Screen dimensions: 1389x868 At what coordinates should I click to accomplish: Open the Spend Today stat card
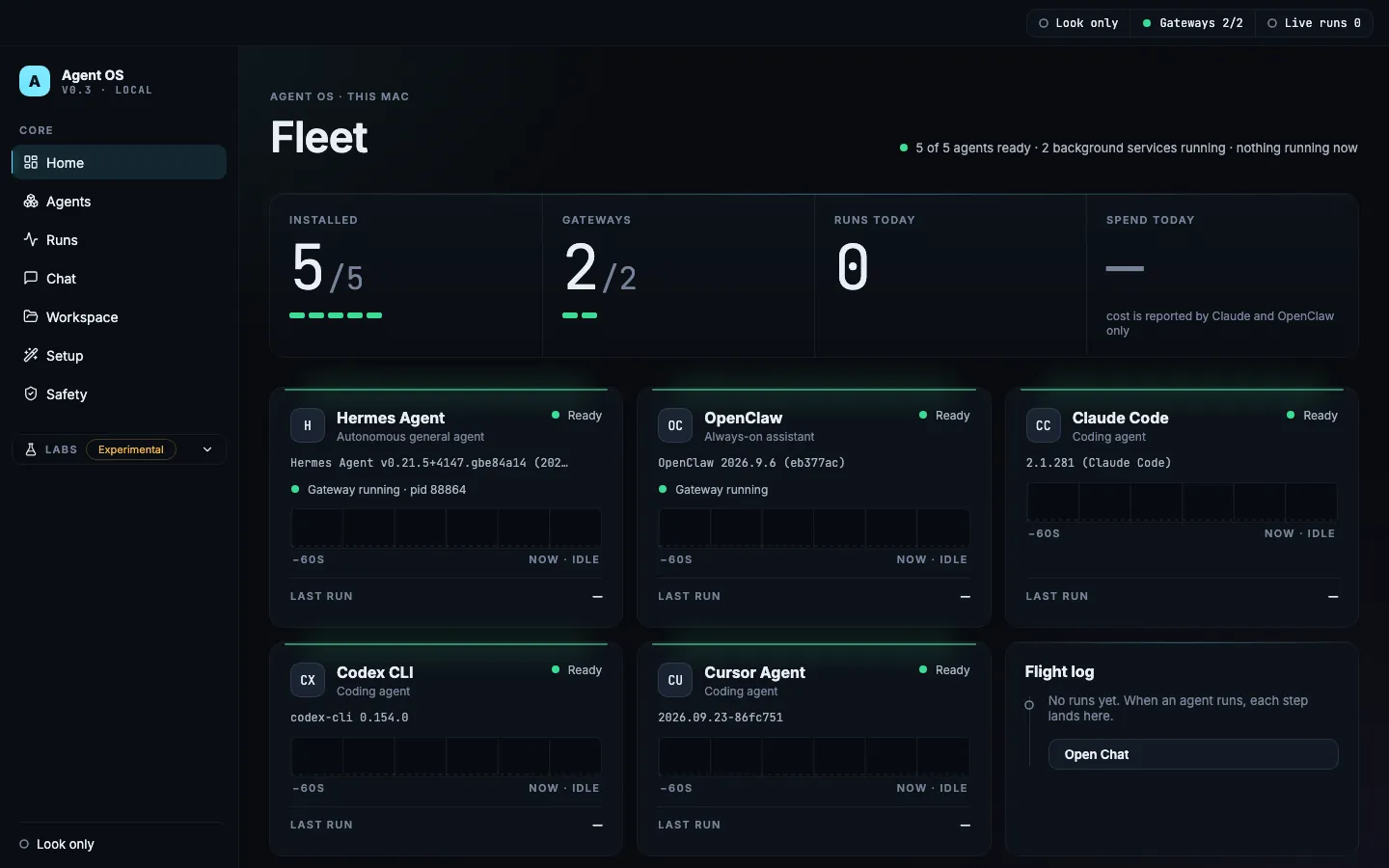tap(1222, 276)
